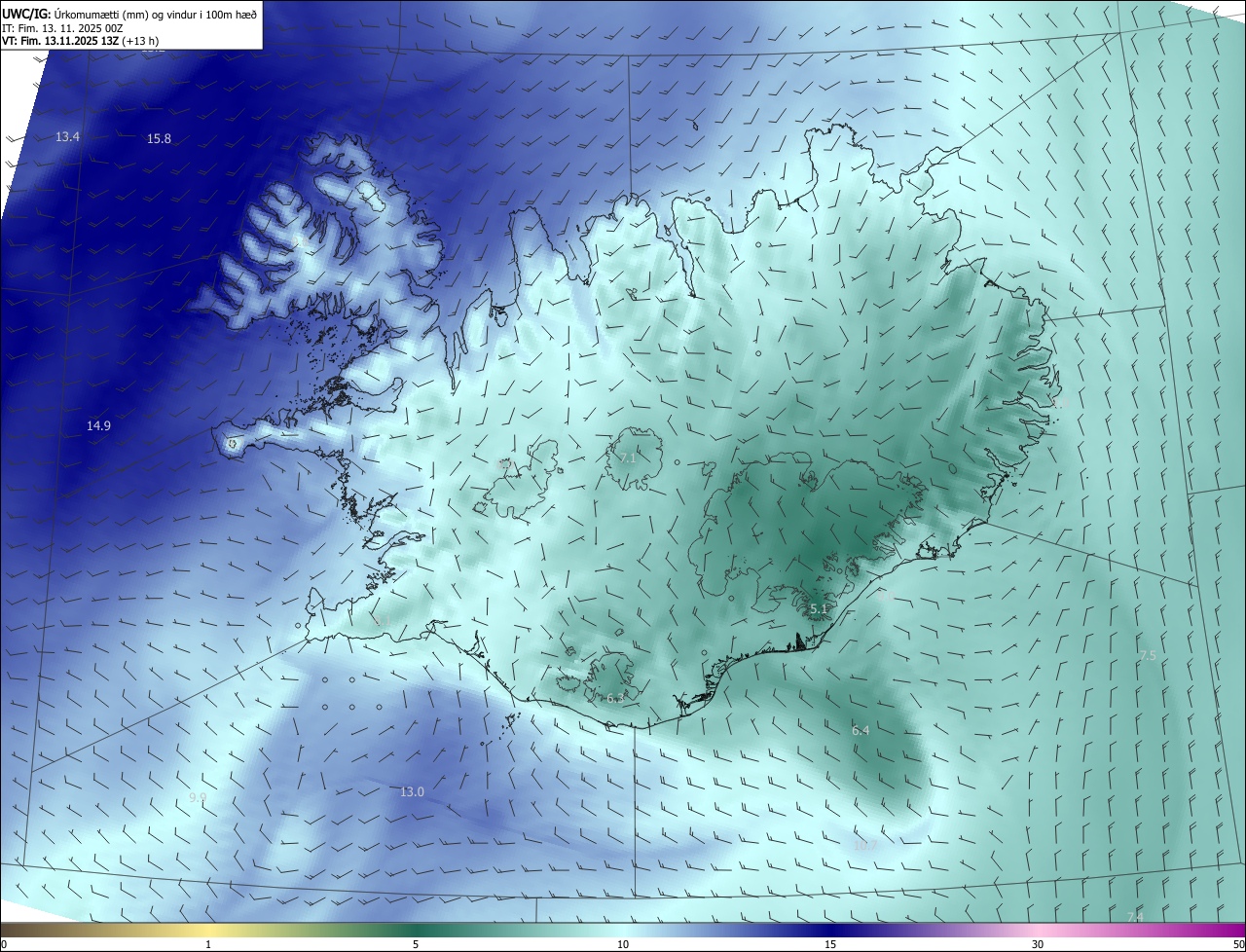
Task: Click the 5.1 value on the map
Action: pyautogui.click(x=818, y=609)
